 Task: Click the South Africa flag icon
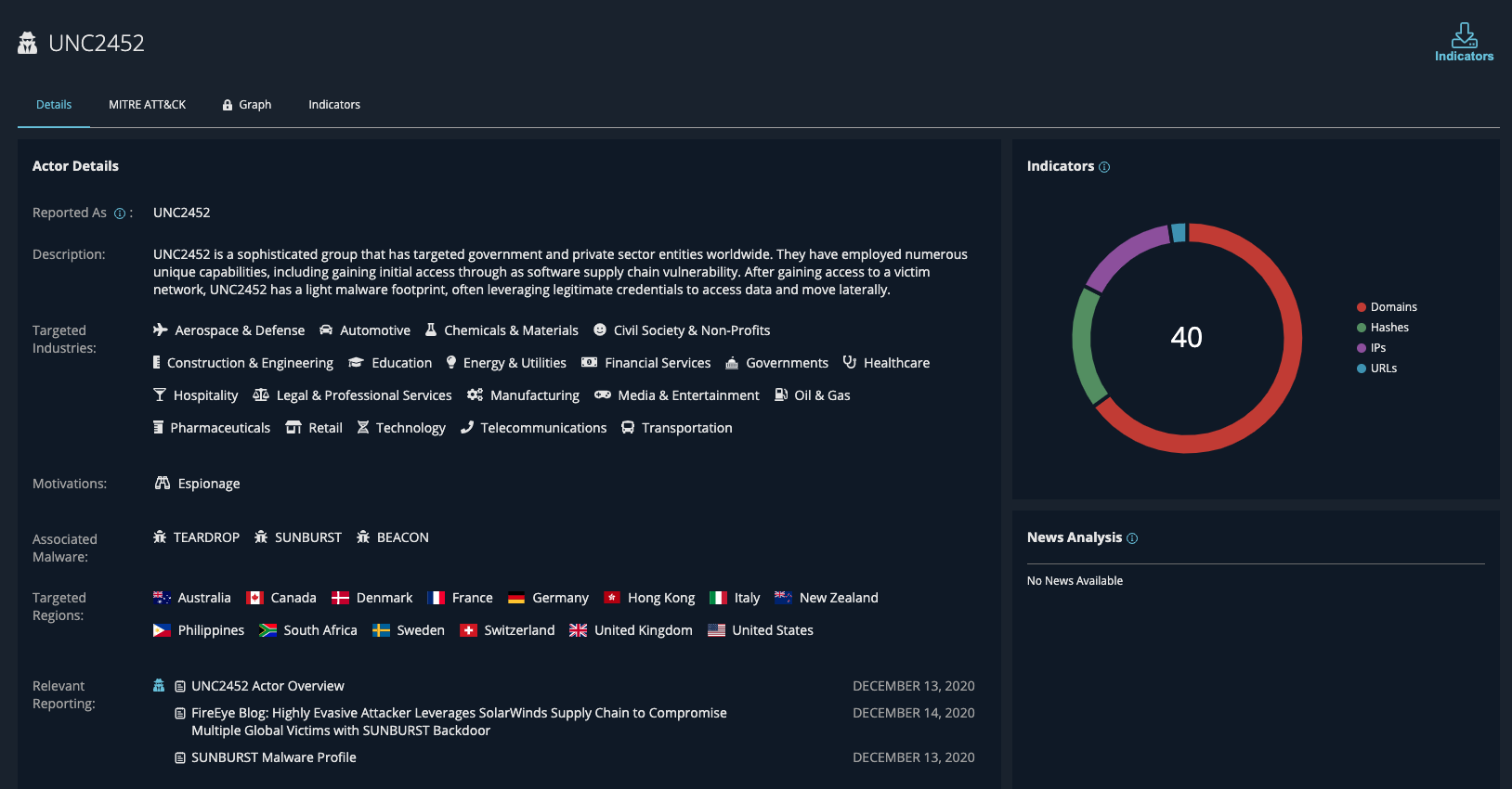(268, 630)
